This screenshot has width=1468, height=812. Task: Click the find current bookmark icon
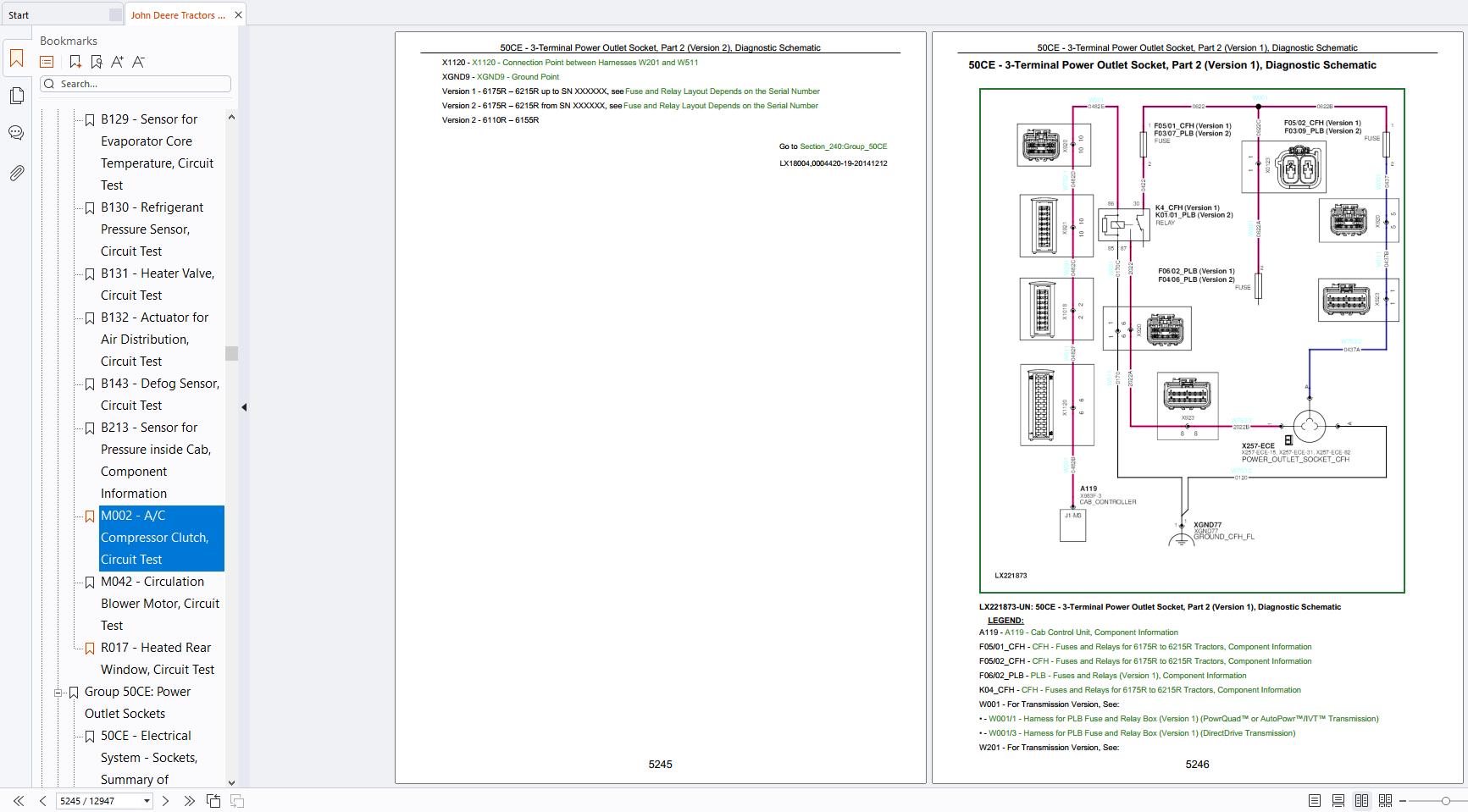click(97, 62)
